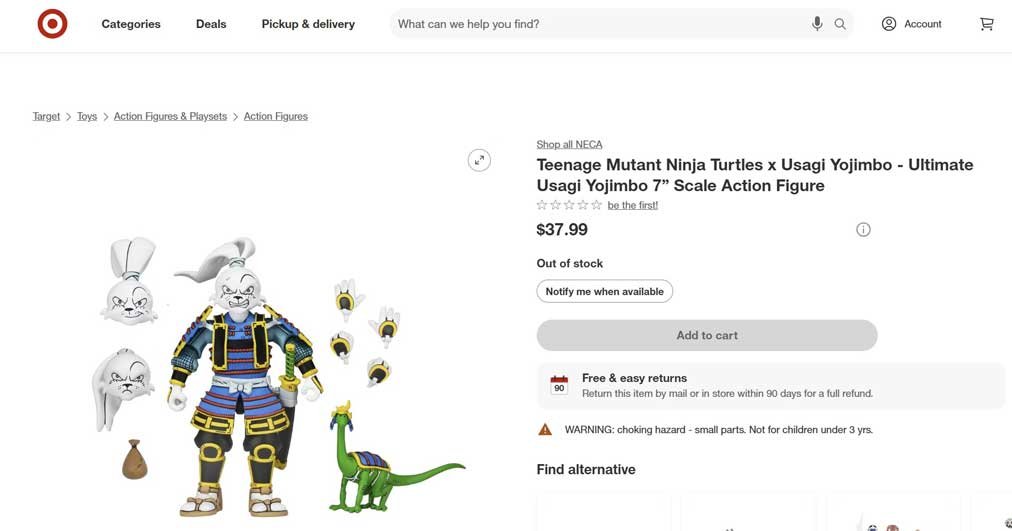1012x531 pixels.
Task: Click the magnifying glass search icon
Action: pyautogui.click(x=840, y=24)
